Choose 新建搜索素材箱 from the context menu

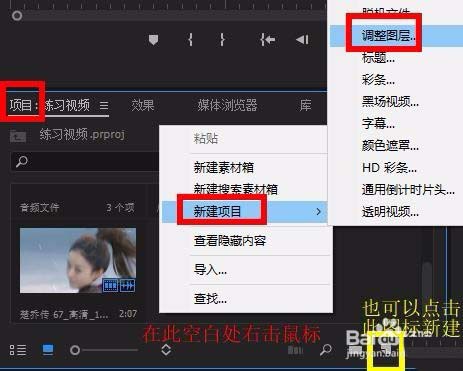tap(236, 189)
